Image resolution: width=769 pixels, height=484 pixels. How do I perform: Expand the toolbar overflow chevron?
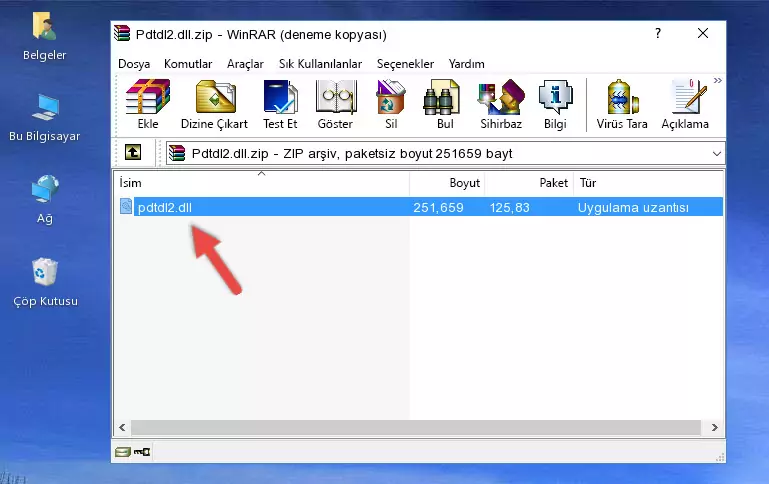click(718, 80)
